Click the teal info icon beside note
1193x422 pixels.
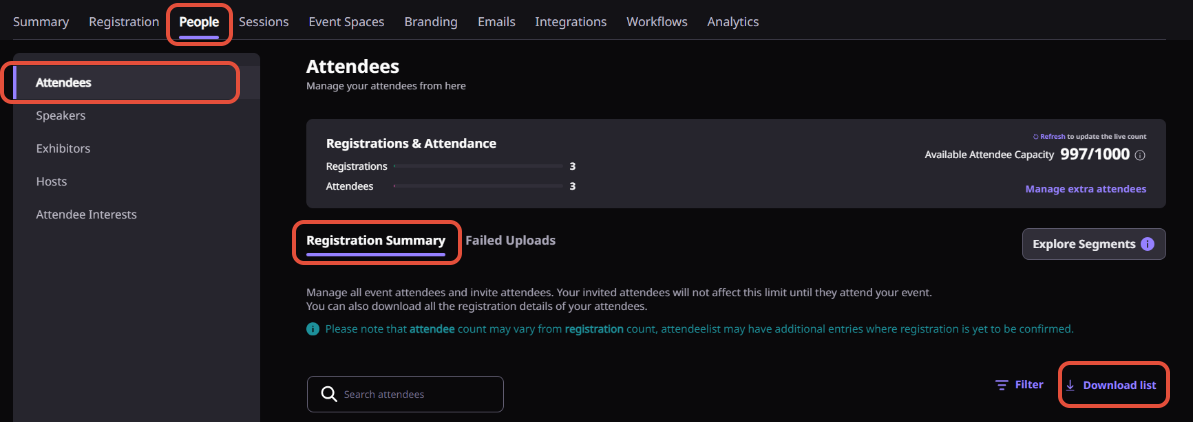[x=313, y=329]
